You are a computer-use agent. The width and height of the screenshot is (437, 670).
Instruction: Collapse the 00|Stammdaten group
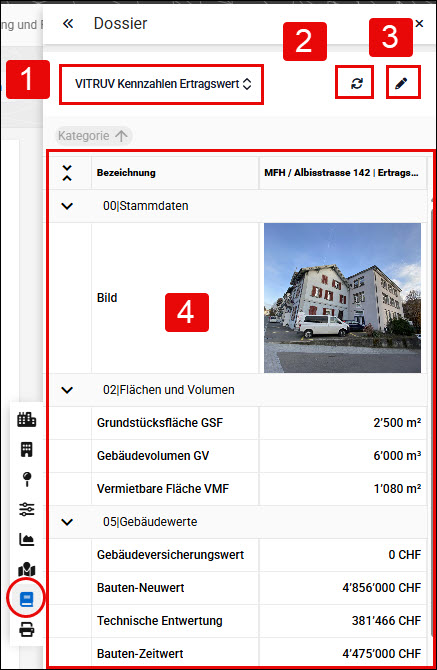pos(67,206)
